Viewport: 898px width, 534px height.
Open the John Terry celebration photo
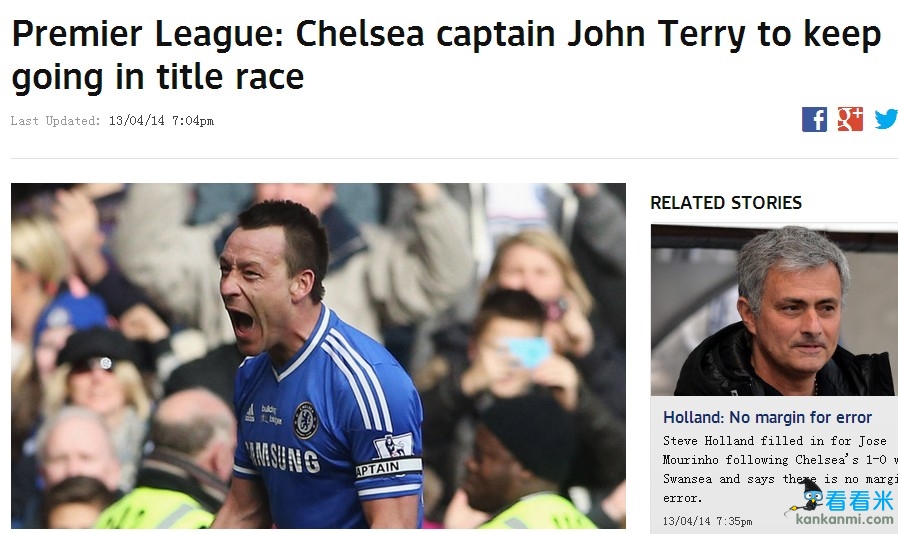point(318,356)
